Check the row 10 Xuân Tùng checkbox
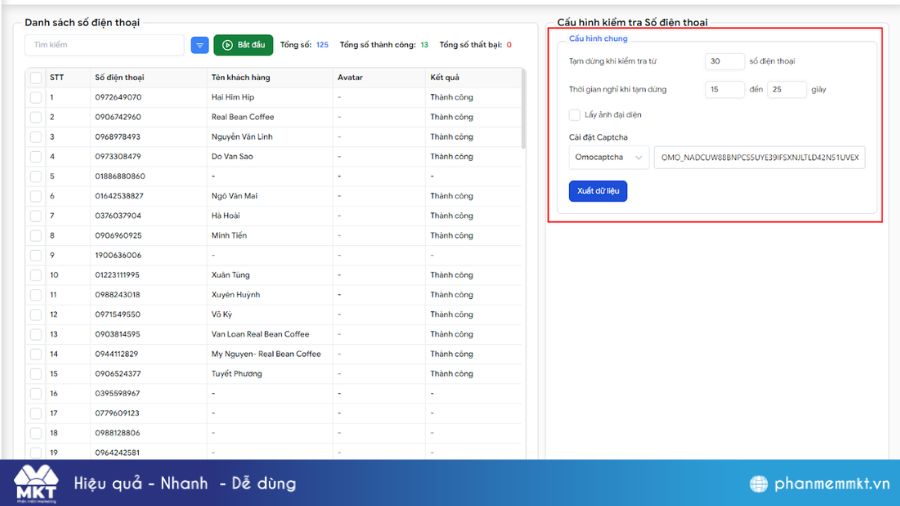The height and width of the screenshot is (506, 900). (36, 275)
